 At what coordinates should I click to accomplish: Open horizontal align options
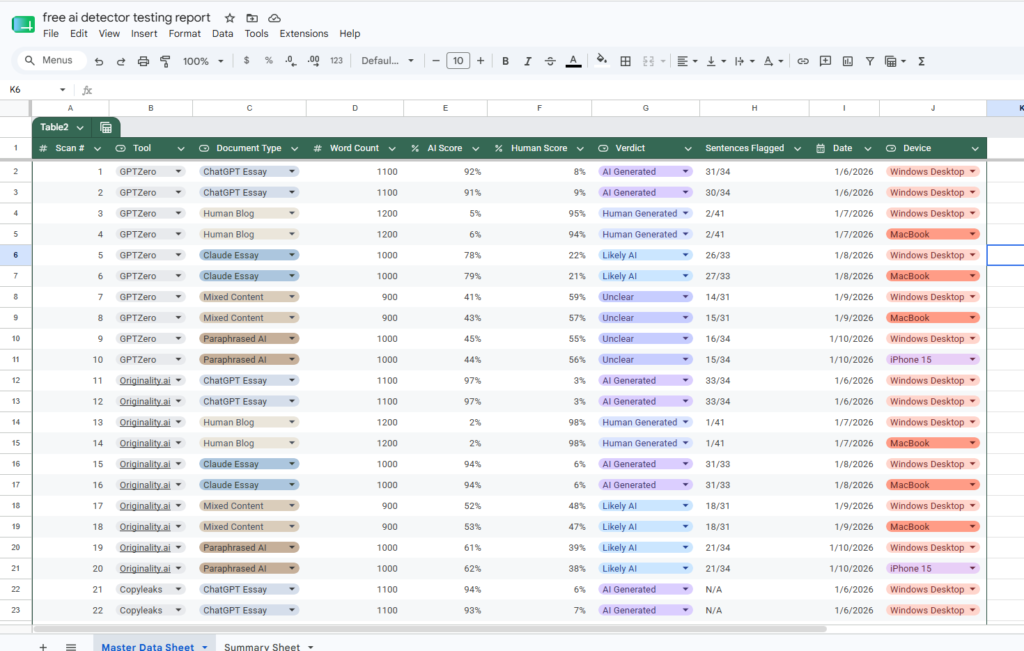tap(686, 61)
